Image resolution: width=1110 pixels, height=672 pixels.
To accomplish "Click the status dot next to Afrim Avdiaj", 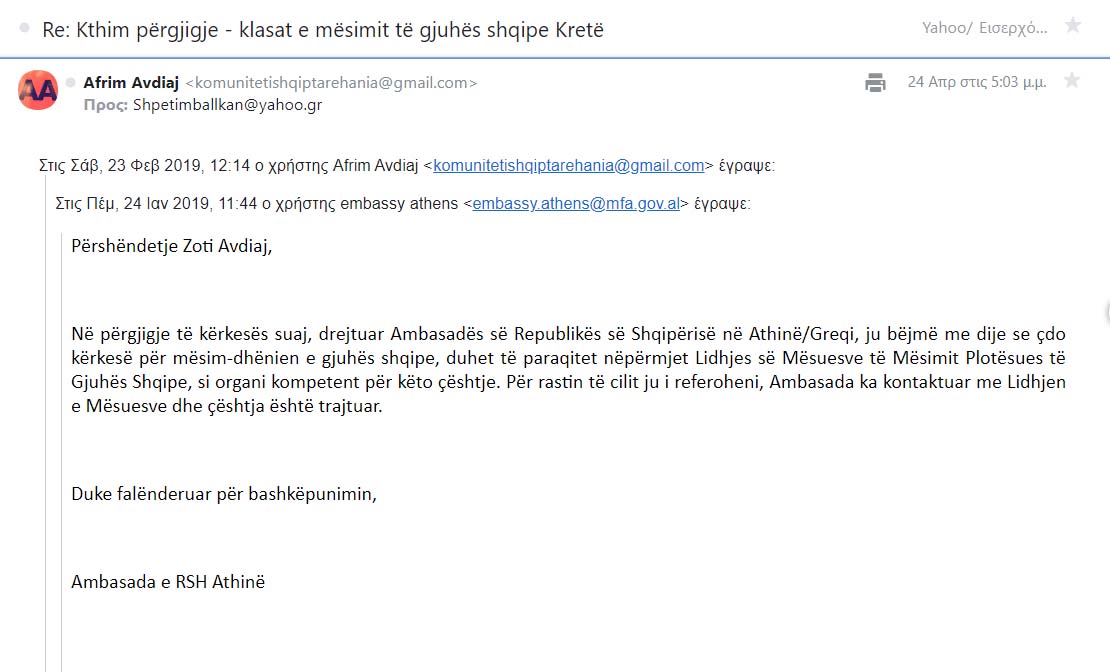I will [71, 83].
